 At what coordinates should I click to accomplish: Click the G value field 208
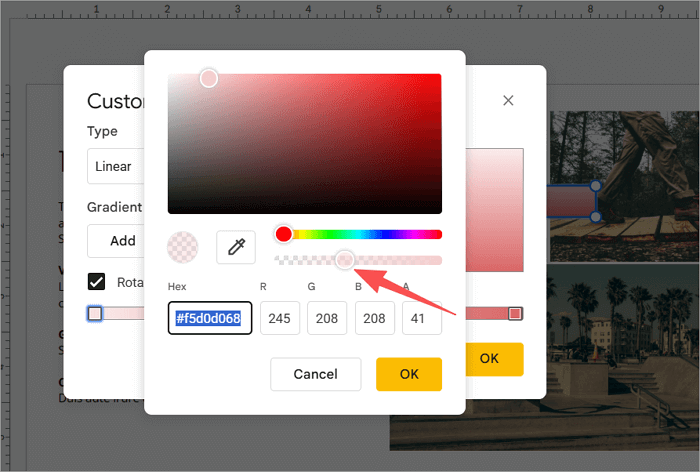pos(327,318)
